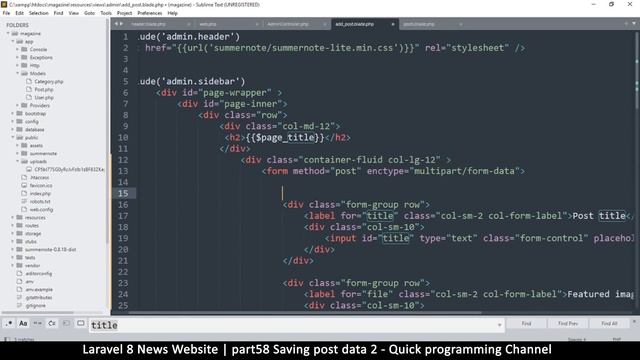This screenshot has height=360, width=640.
Task: Switch to the posts.blade.php tab
Action: (419, 24)
